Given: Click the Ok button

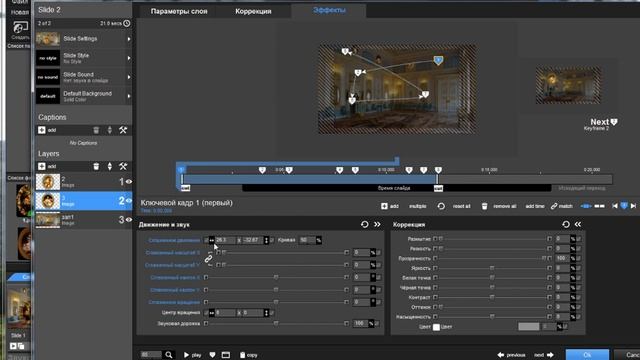Looking at the screenshot, I should 587,355.
